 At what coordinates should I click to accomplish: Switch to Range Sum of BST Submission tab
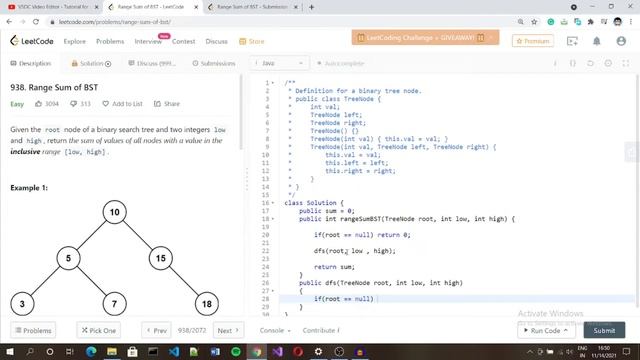(x=252, y=7)
